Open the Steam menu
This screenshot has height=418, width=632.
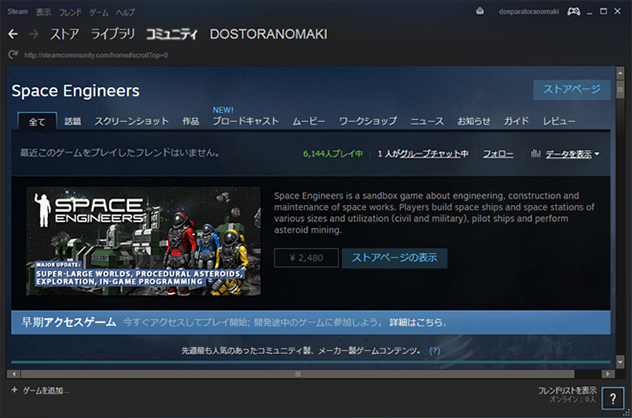[x=17, y=12]
